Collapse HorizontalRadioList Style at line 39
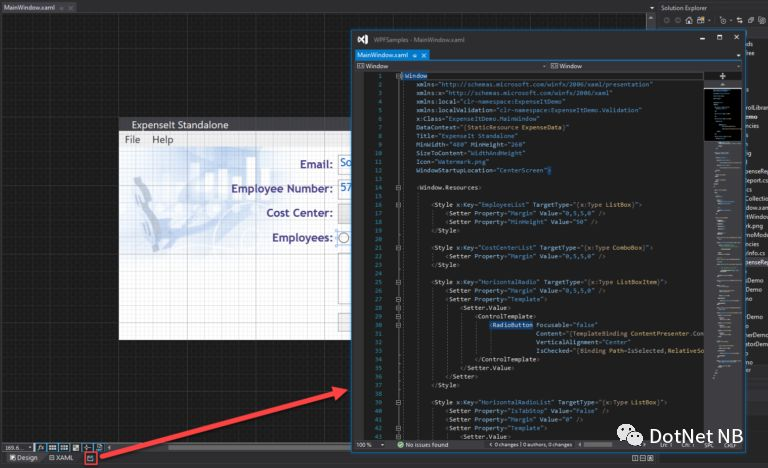Image resolution: width=768 pixels, height=468 pixels. (398, 402)
